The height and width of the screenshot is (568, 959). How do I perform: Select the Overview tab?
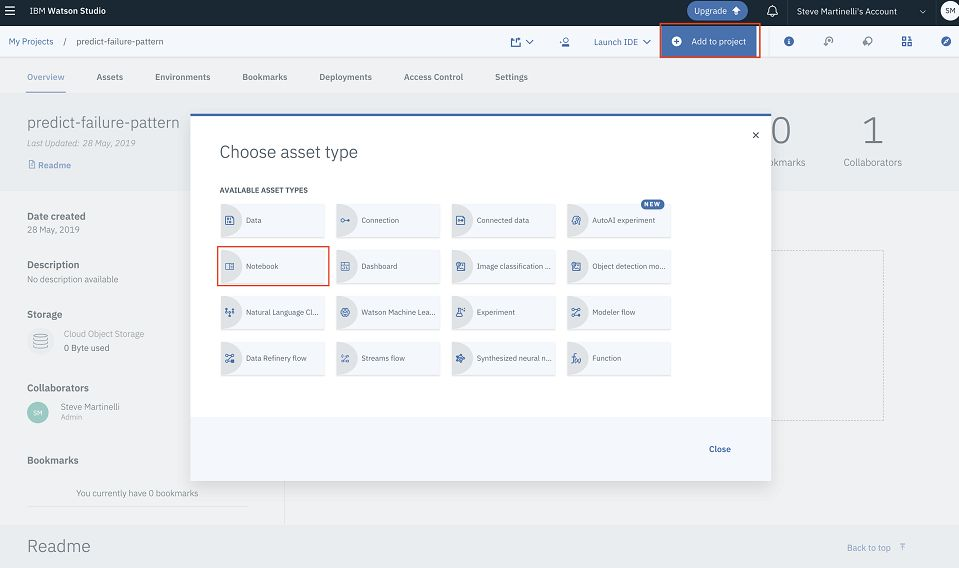tap(46, 77)
